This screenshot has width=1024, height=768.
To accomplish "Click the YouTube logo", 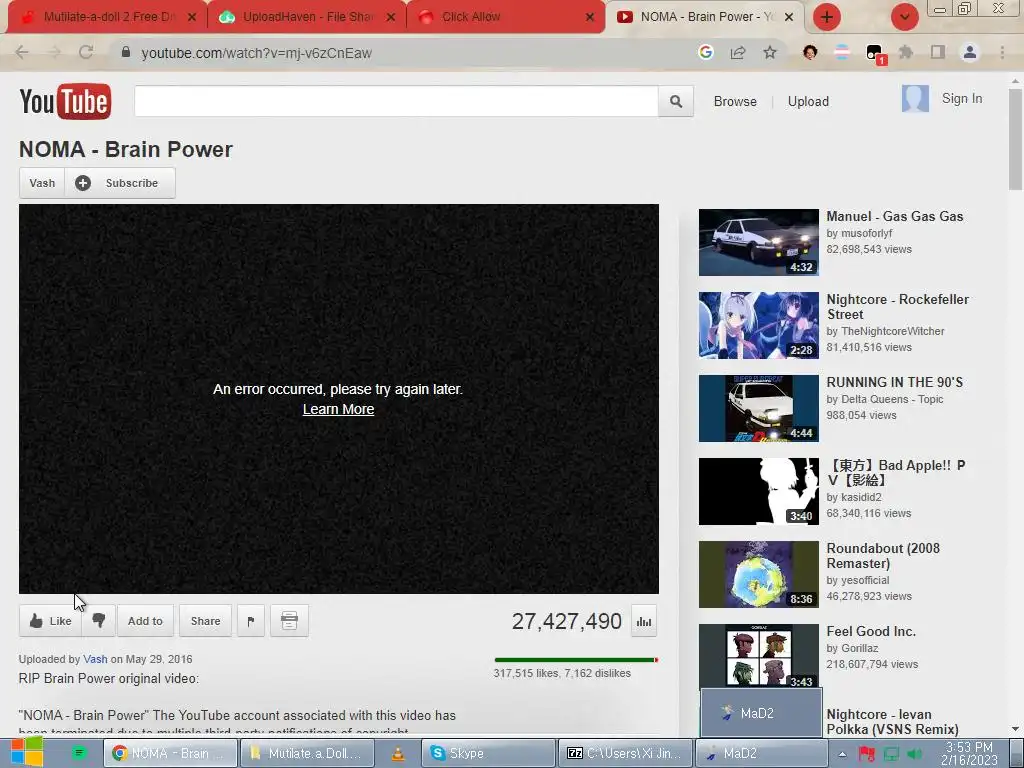I will pyautogui.click(x=65, y=101).
